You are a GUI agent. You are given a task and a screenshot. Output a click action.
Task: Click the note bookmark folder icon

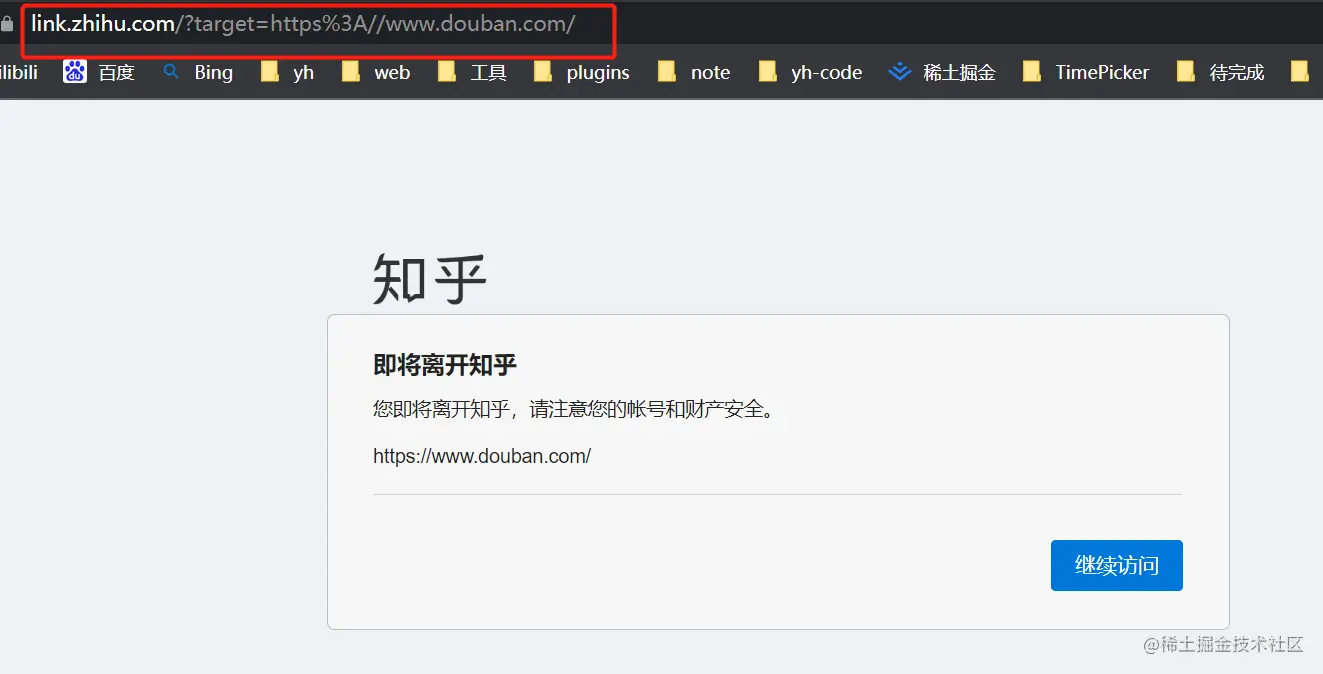[x=666, y=71]
